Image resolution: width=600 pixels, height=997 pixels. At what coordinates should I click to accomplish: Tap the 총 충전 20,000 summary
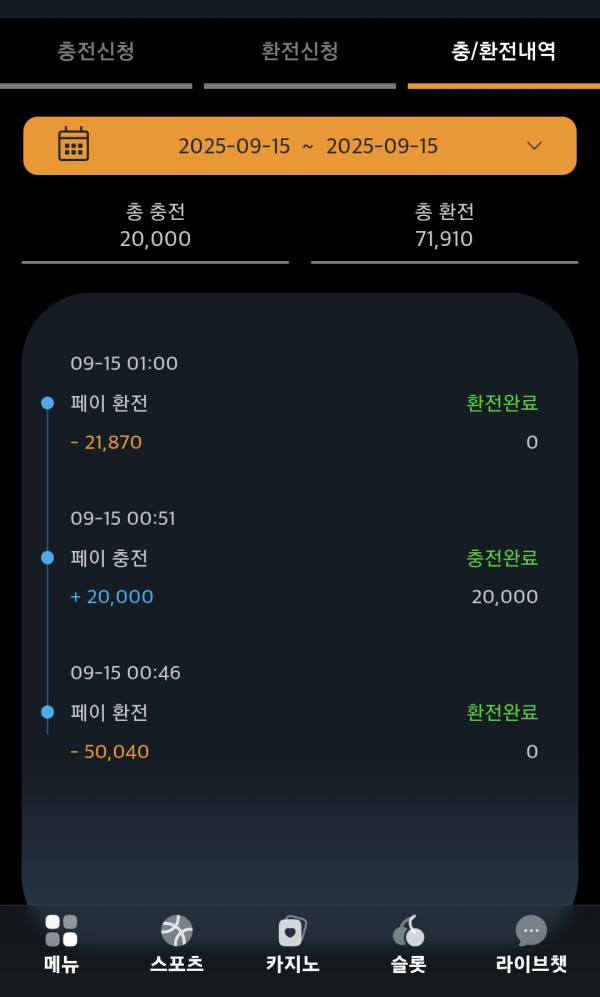coord(155,226)
